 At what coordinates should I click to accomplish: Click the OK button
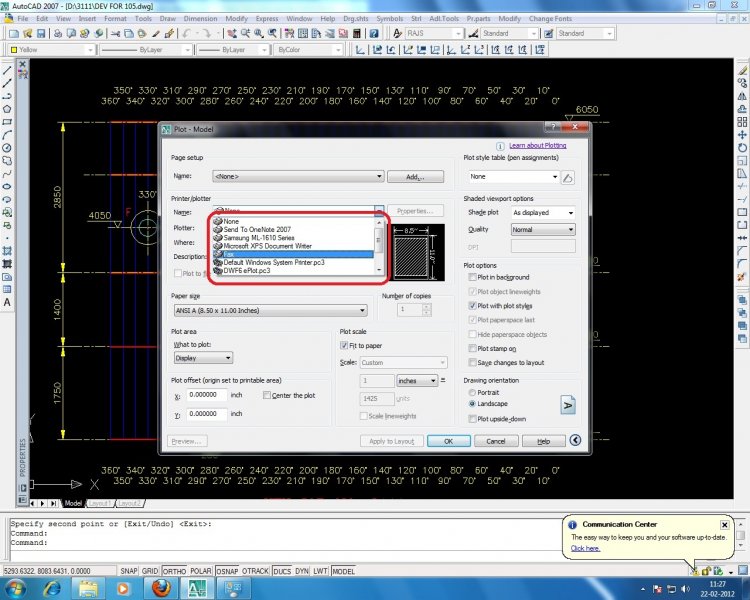pos(448,441)
